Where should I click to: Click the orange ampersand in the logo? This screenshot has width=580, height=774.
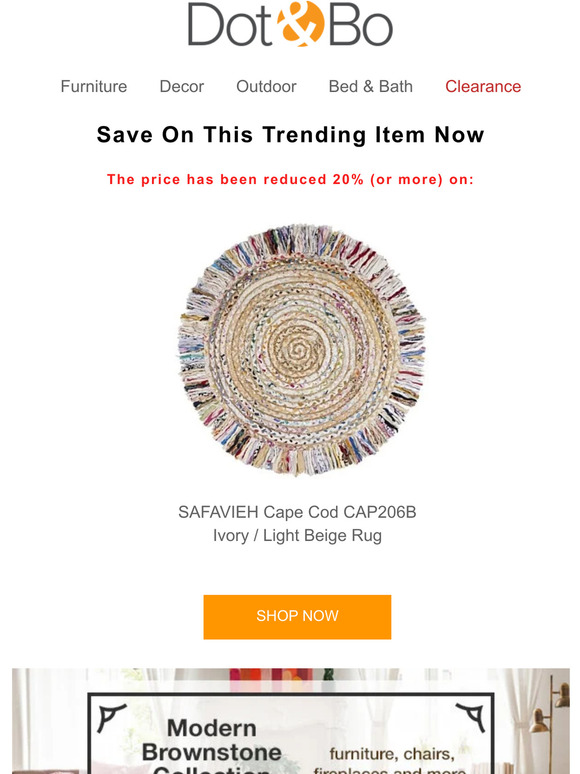(x=301, y=23)
